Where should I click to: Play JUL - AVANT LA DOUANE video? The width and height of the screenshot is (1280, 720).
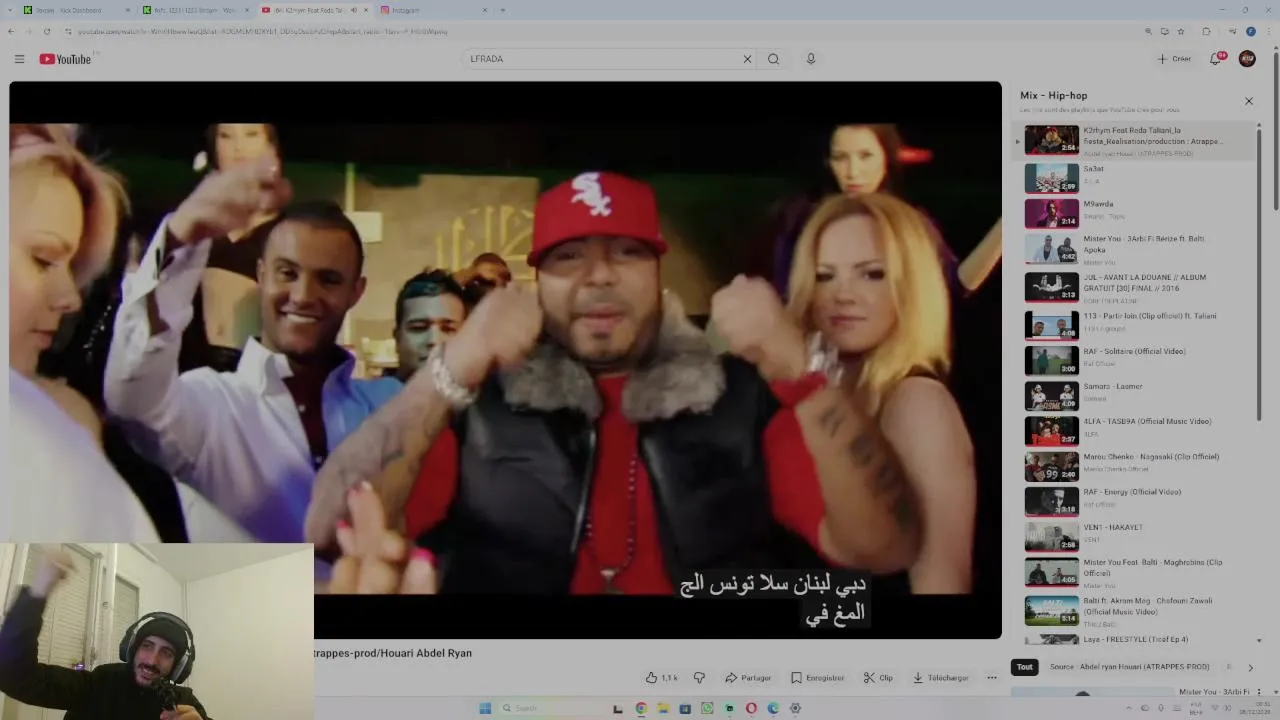pos(1134,287)
